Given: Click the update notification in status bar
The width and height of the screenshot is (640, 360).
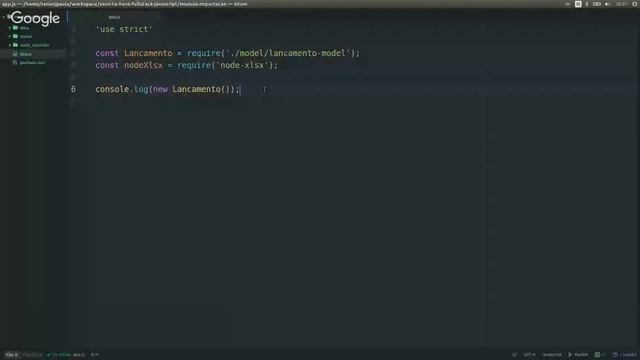Looking at the screenshot, I should click(624, 355).
